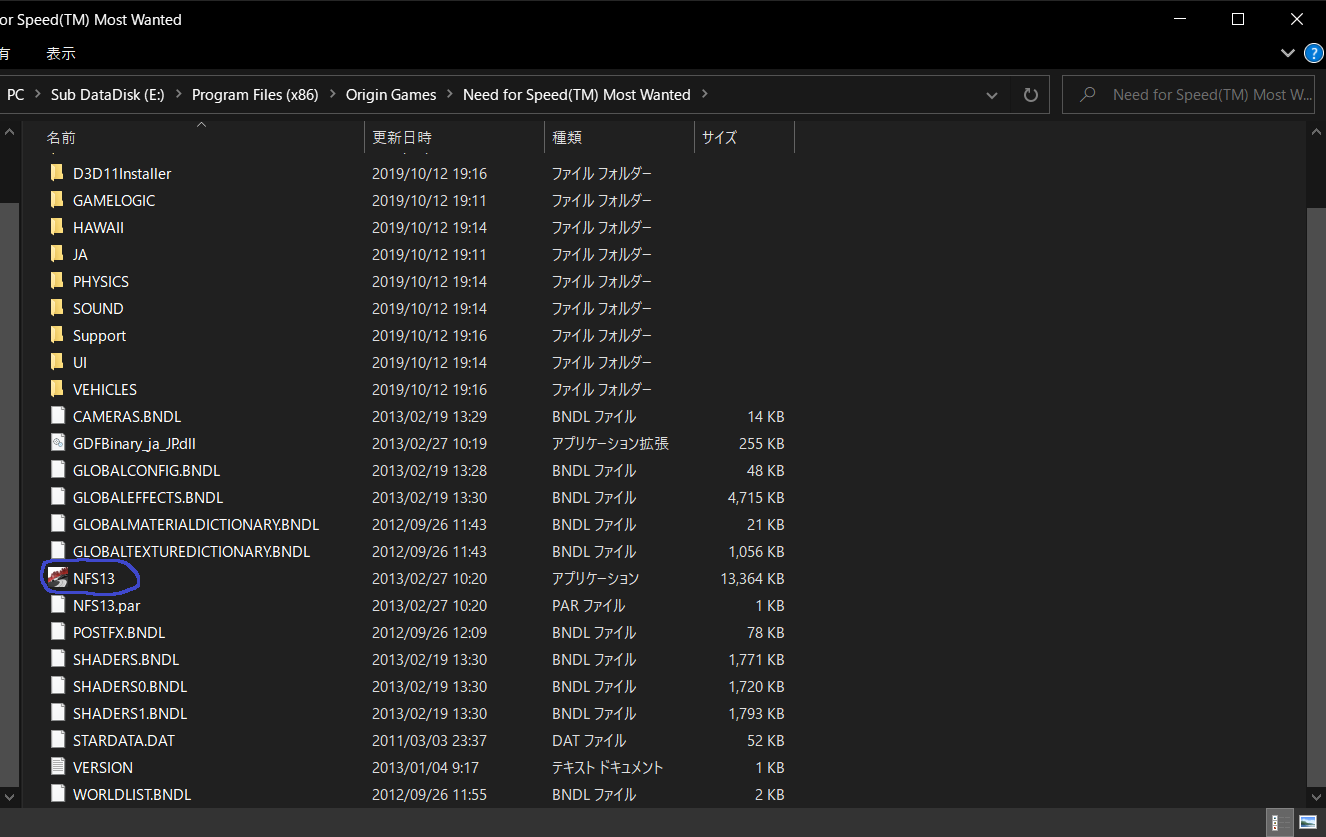Click the GLOBALCONFIG.BNDL file icon

(57, 470)
